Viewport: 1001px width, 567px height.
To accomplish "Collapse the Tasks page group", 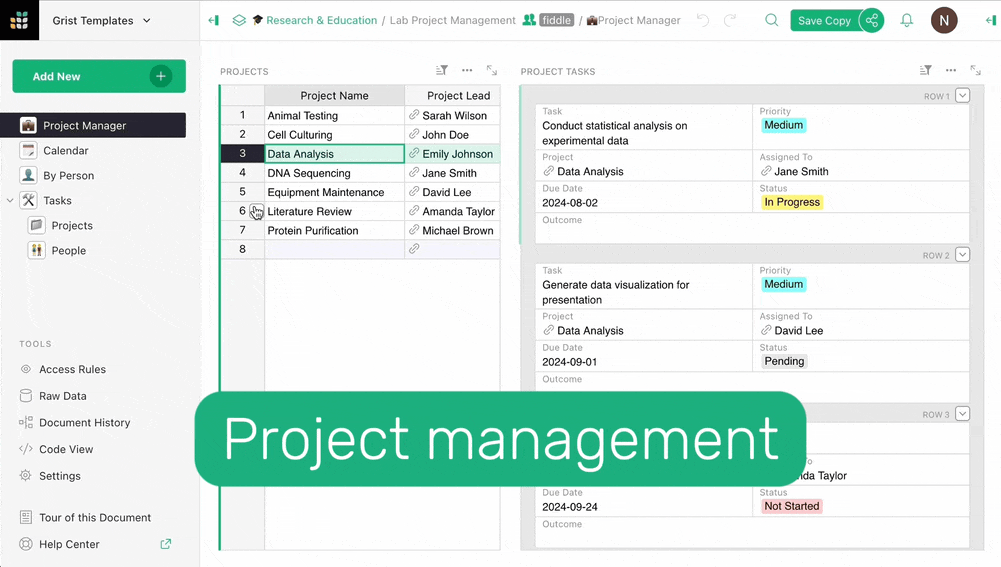I will click(x=10, y=201).
